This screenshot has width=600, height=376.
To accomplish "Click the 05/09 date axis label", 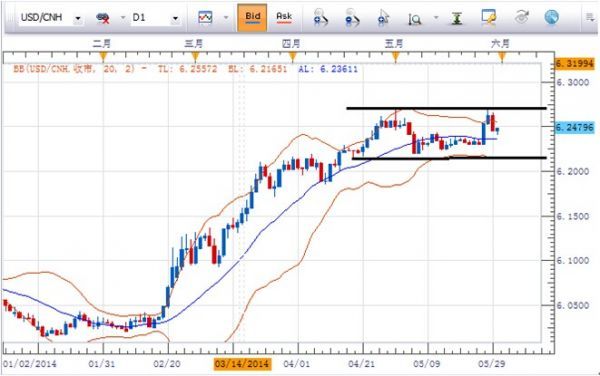I will (426, 364).
